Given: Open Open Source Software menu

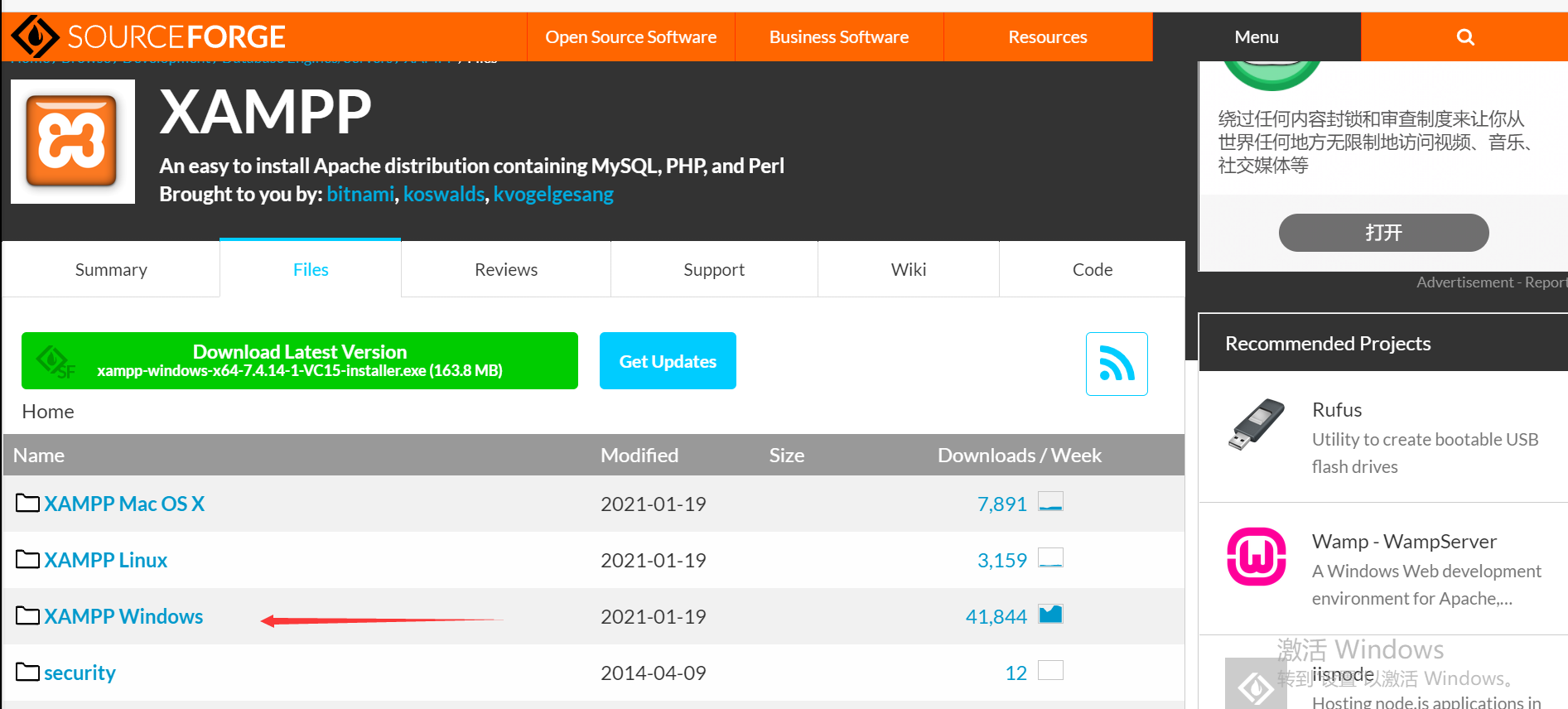Looking at the screenshot, I should (x=630, y=37).
